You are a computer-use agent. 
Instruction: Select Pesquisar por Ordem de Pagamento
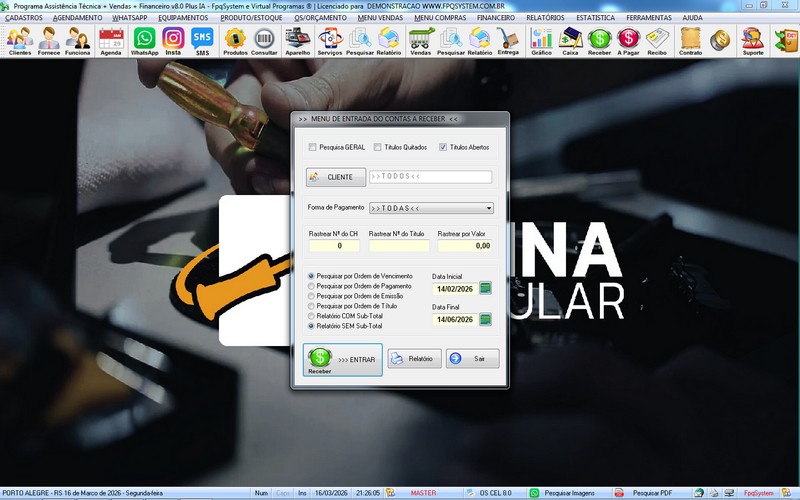311,286
